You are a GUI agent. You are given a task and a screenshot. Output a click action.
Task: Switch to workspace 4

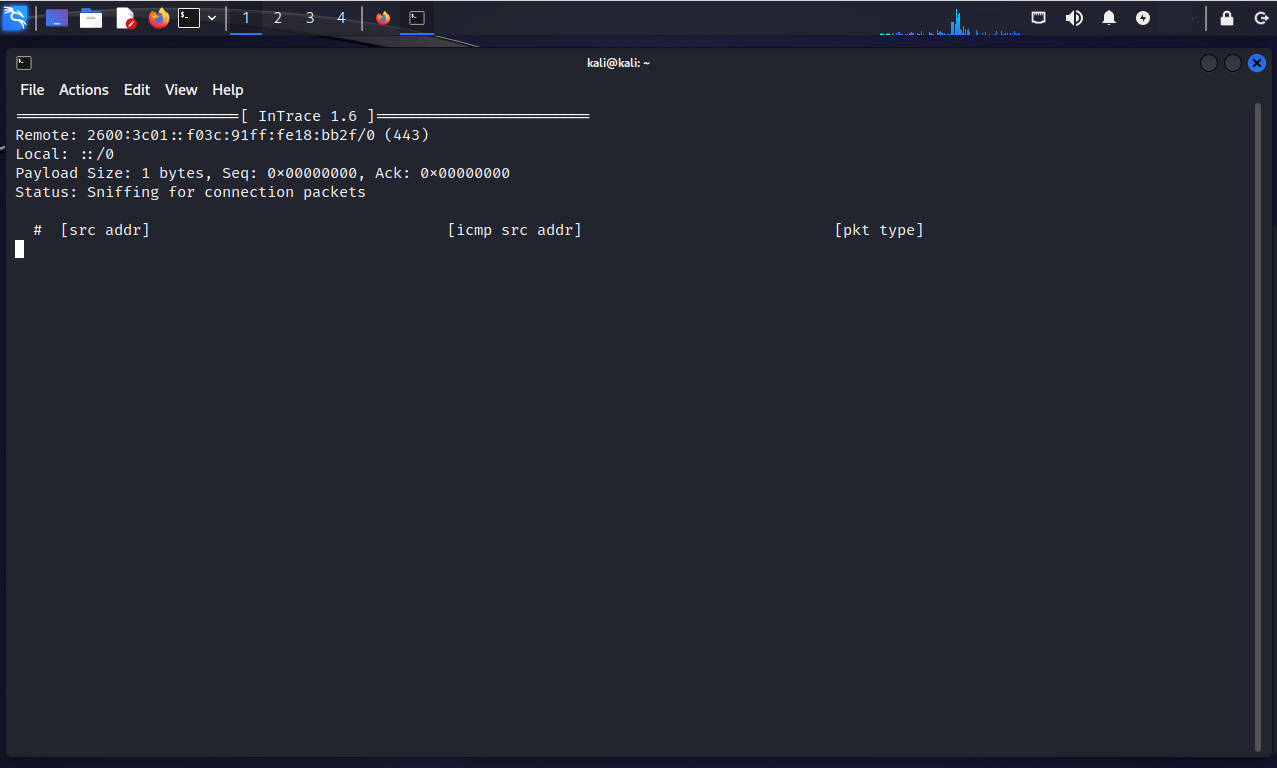coord(341,18)
